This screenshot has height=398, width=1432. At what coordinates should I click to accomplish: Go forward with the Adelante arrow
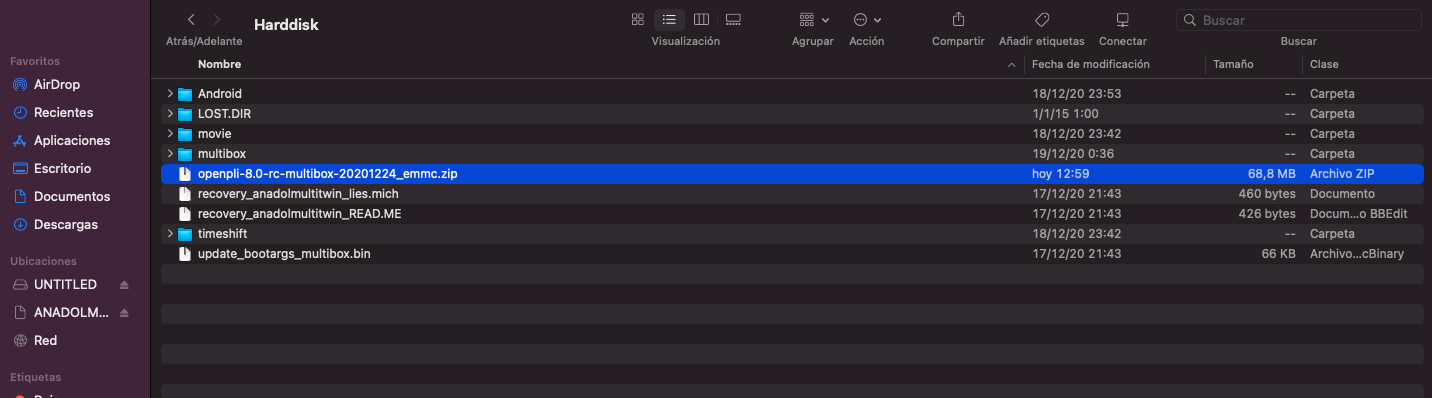[217, 20]
